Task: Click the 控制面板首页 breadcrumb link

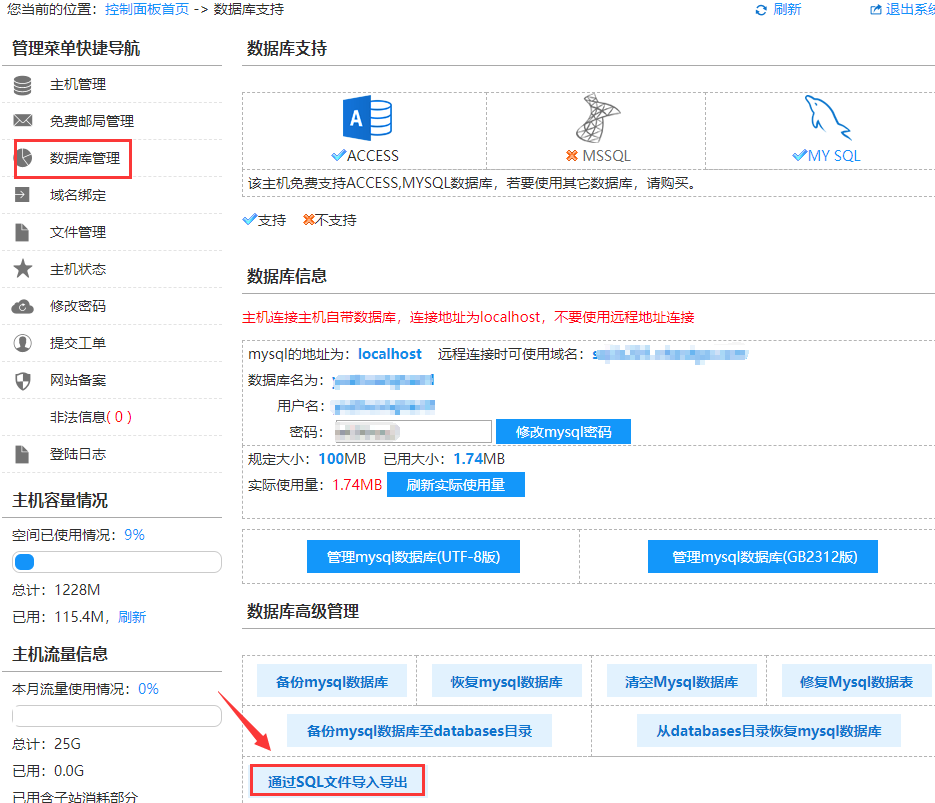Action: [147, 9]
